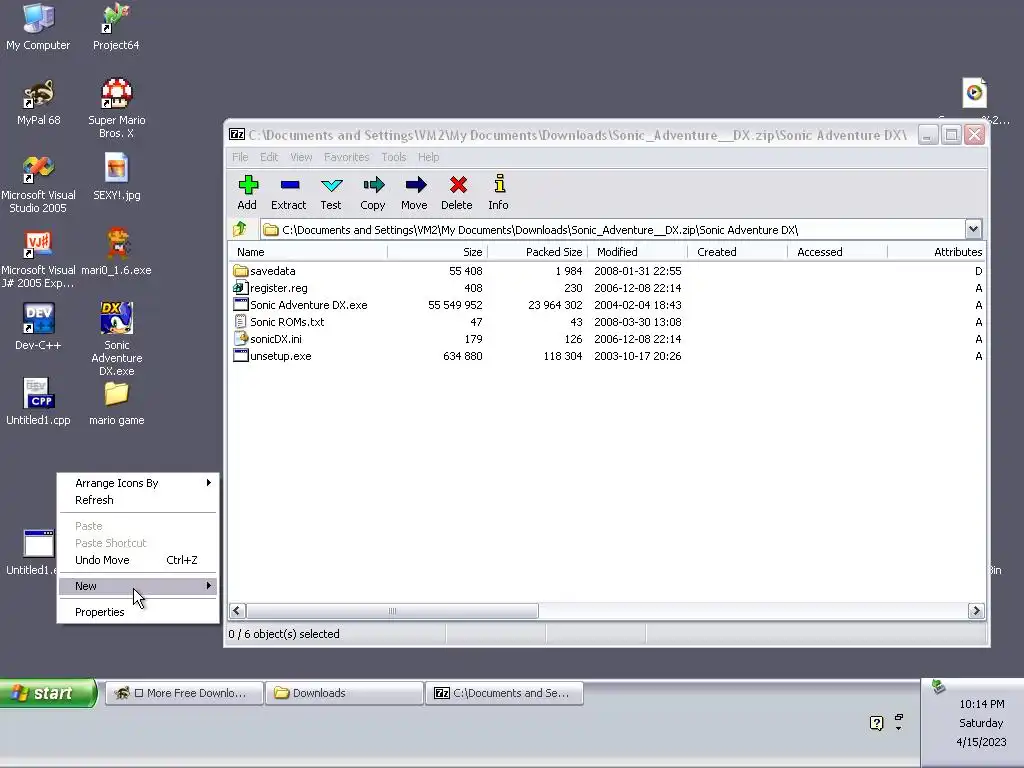Select the Super Mario Bros. X shortcut
This screenshot has height=768, width=1024.
[x=116, y=108]
